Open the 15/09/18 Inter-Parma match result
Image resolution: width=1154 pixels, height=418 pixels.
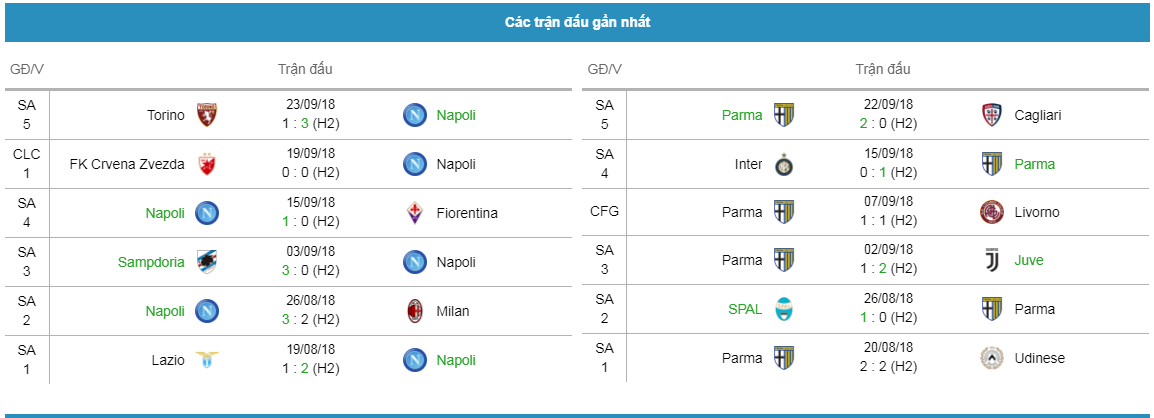point(890,172)
